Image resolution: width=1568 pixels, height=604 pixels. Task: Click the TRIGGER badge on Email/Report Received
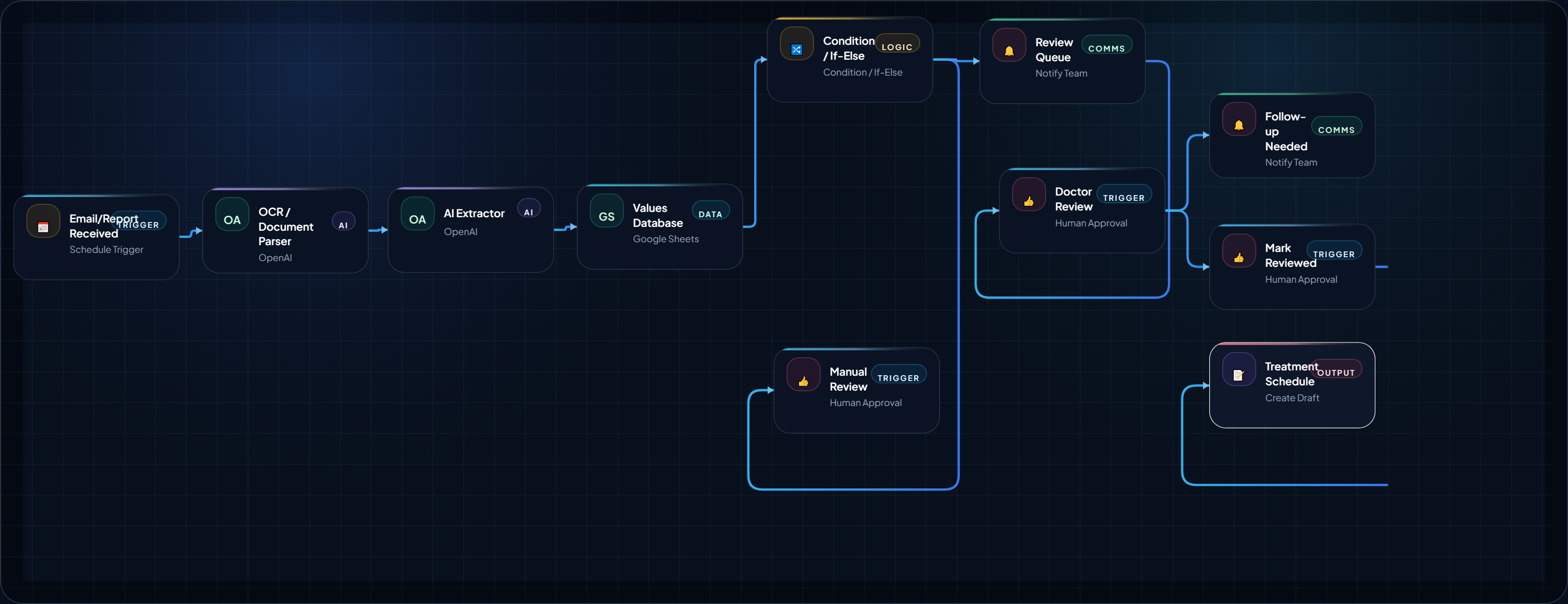139,221
